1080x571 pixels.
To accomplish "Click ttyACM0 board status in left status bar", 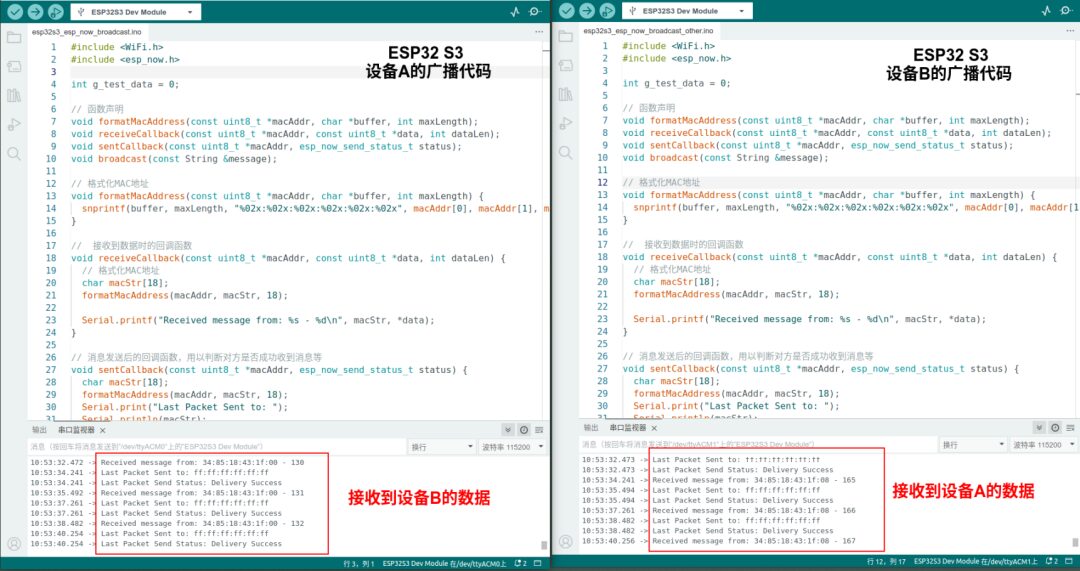I will [x=444, y=563].
